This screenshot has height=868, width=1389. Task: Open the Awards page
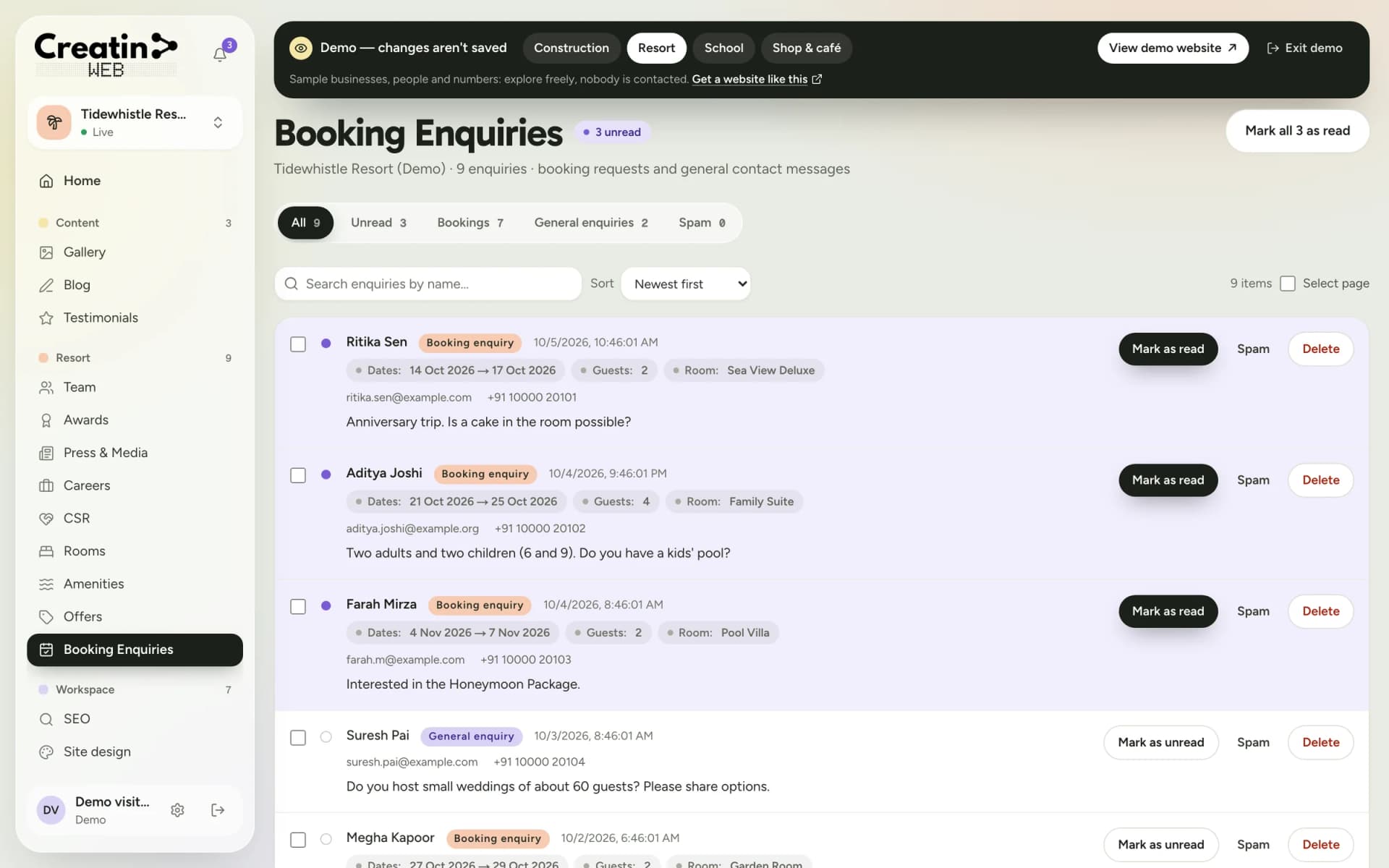coord(135,420)
